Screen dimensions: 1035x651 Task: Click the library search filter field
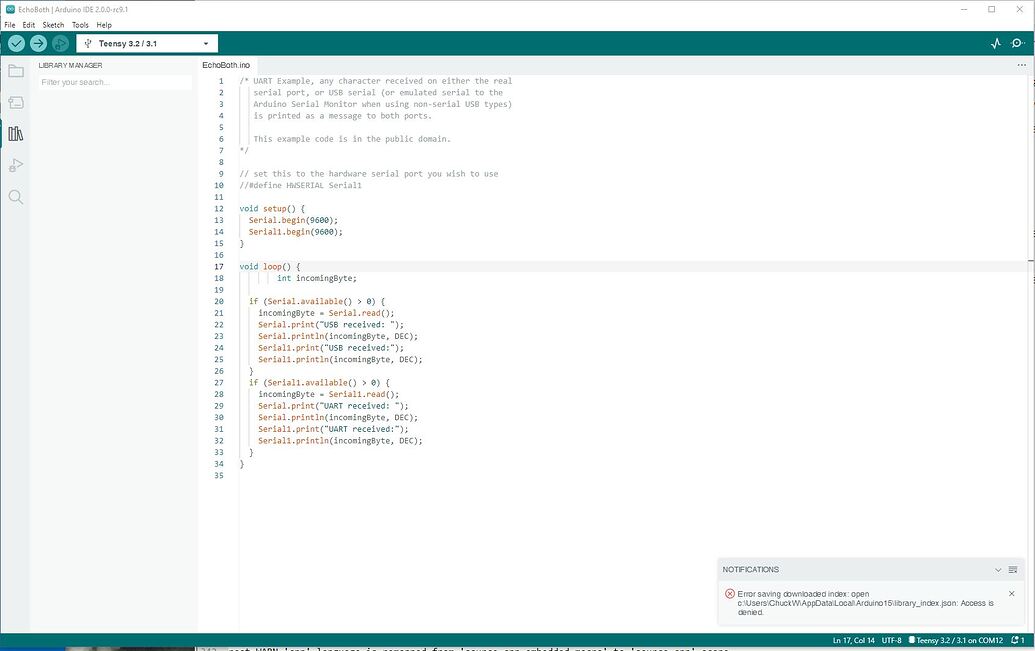(113, 82)
